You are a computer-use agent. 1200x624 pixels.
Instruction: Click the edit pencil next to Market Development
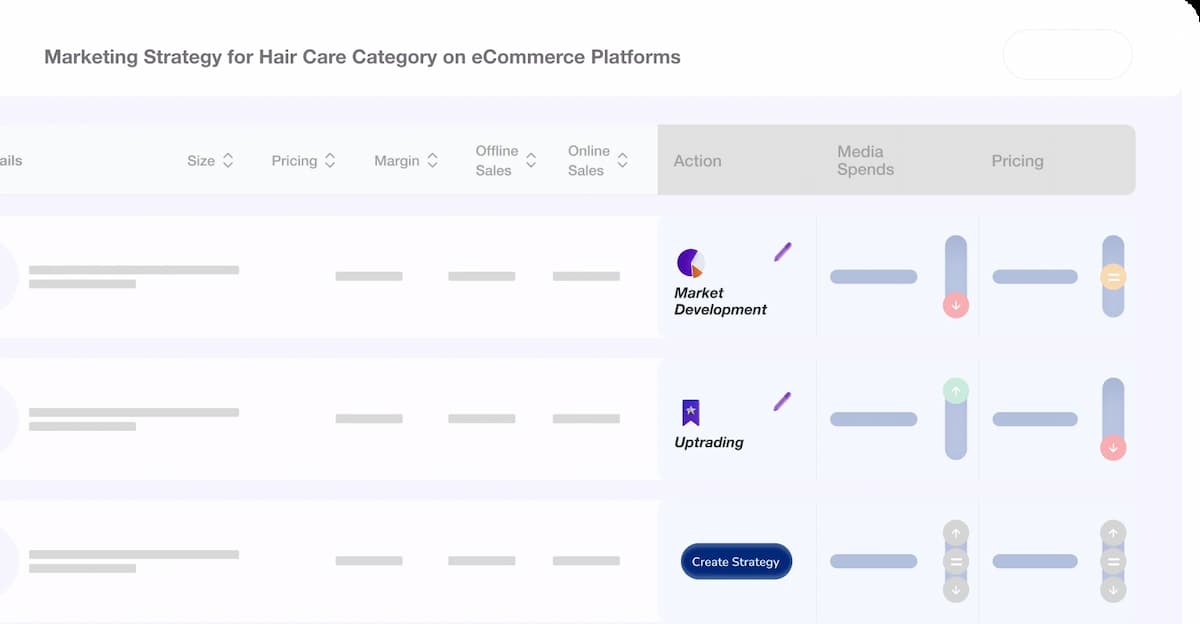781,252
